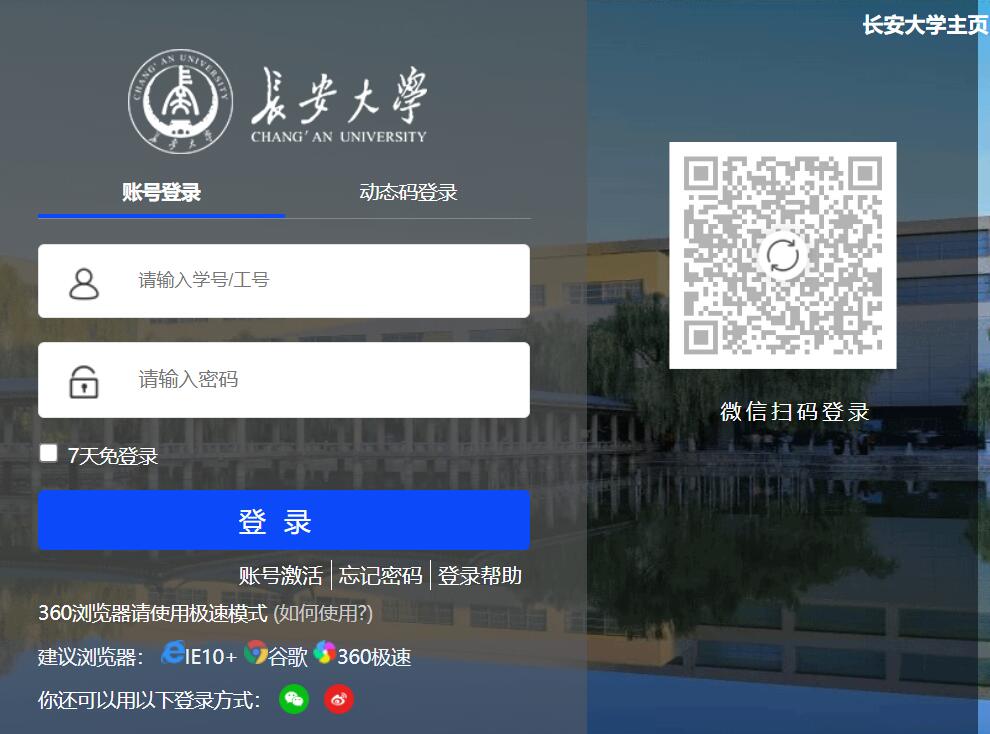Viewport: 990px width, 734px height.
Task: Select the WeChat login icon
Action: [293, 699]
